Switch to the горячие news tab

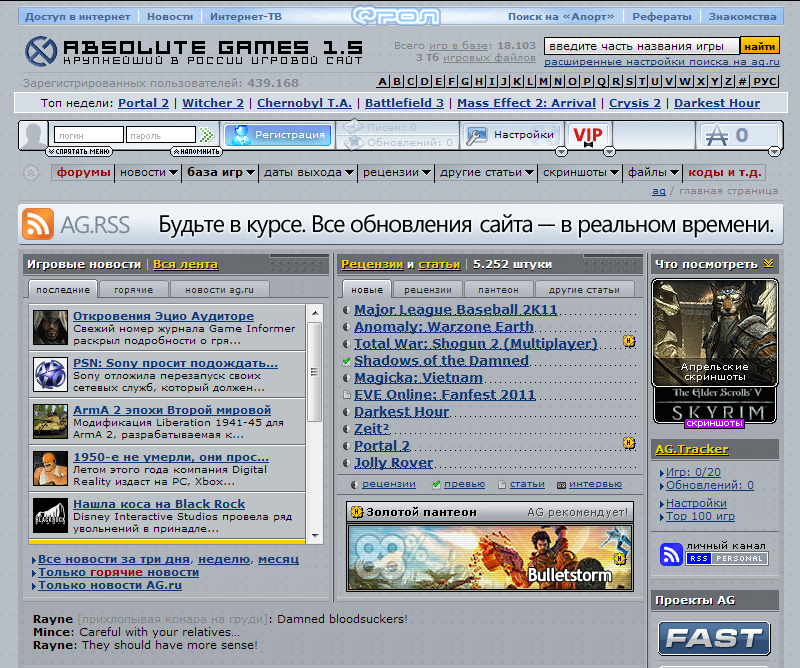coord(134,289)
